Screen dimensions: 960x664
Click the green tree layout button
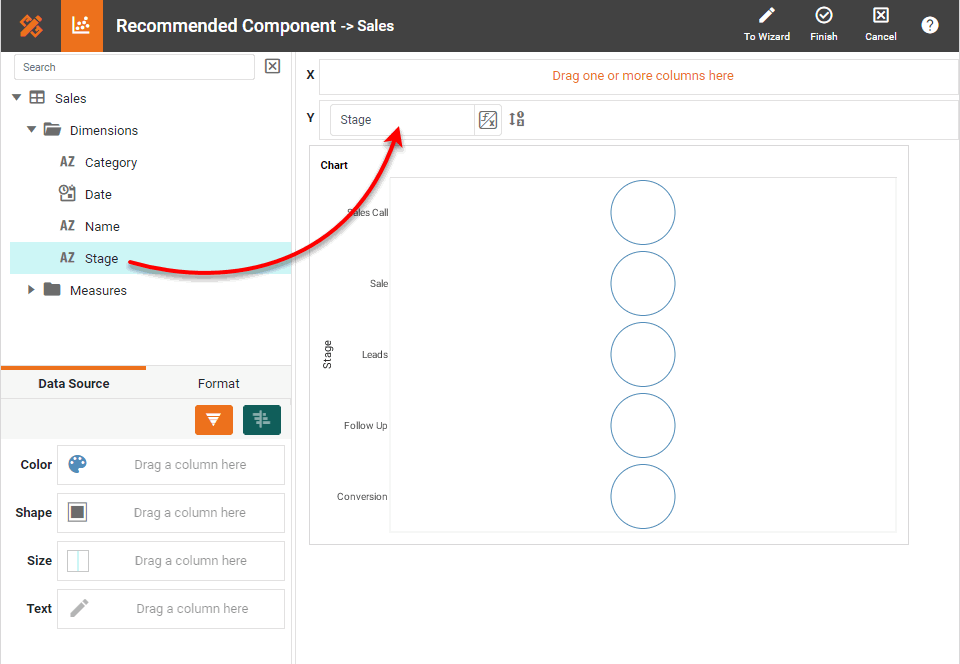coord(262,420)
